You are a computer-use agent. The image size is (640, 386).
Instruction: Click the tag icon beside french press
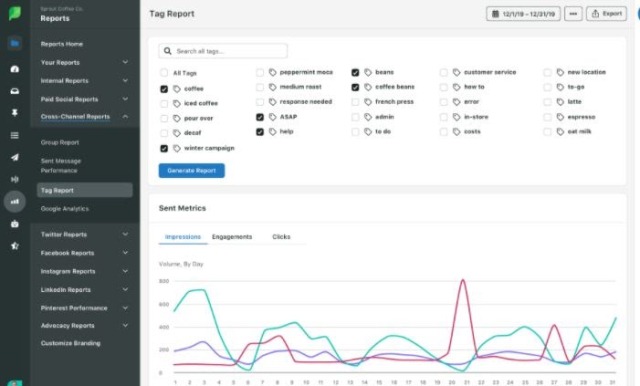pyautogui.click(x=368, y=102)
